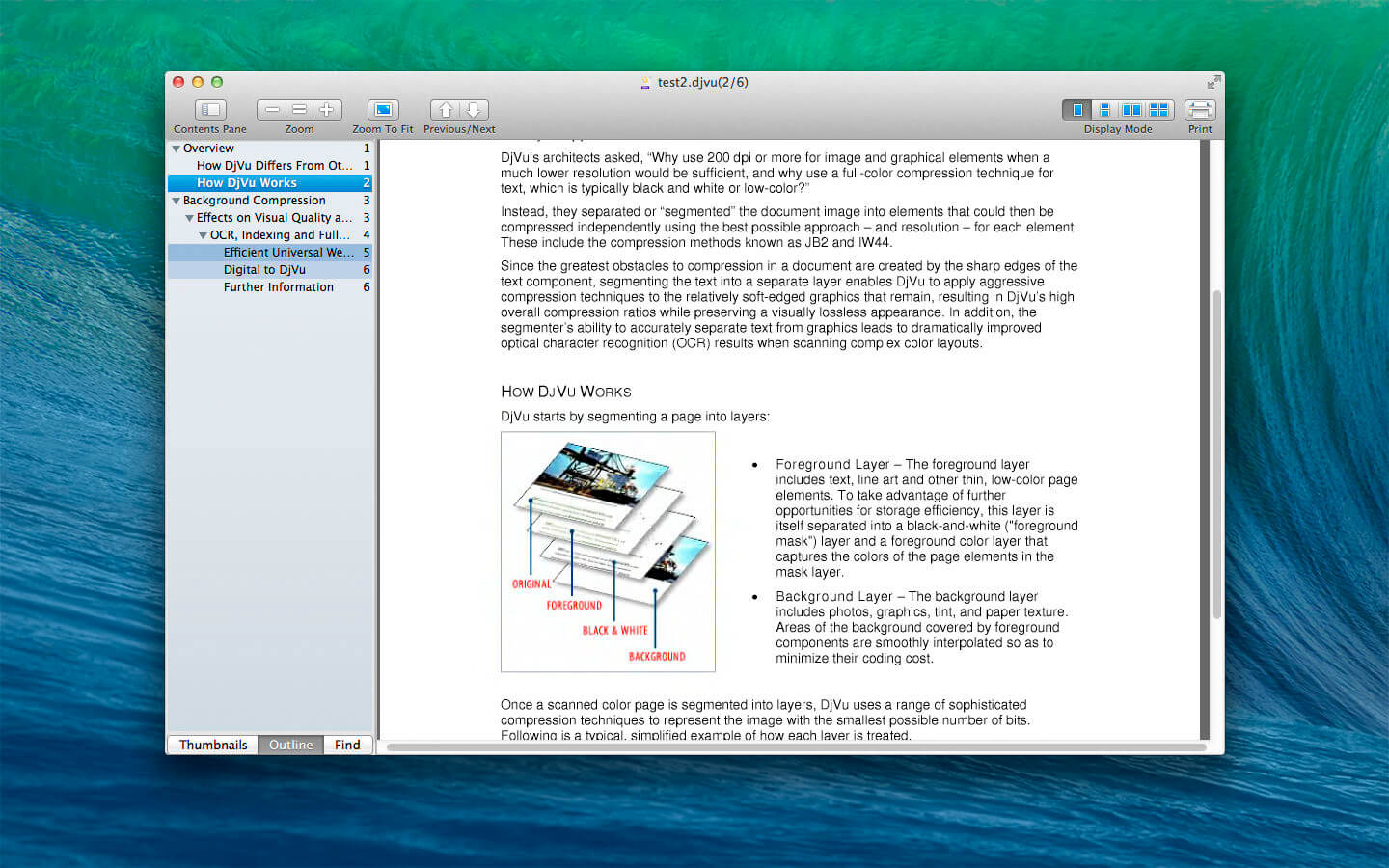
Task: Collapse the Background Compression outline section
Action: (176, 201)
